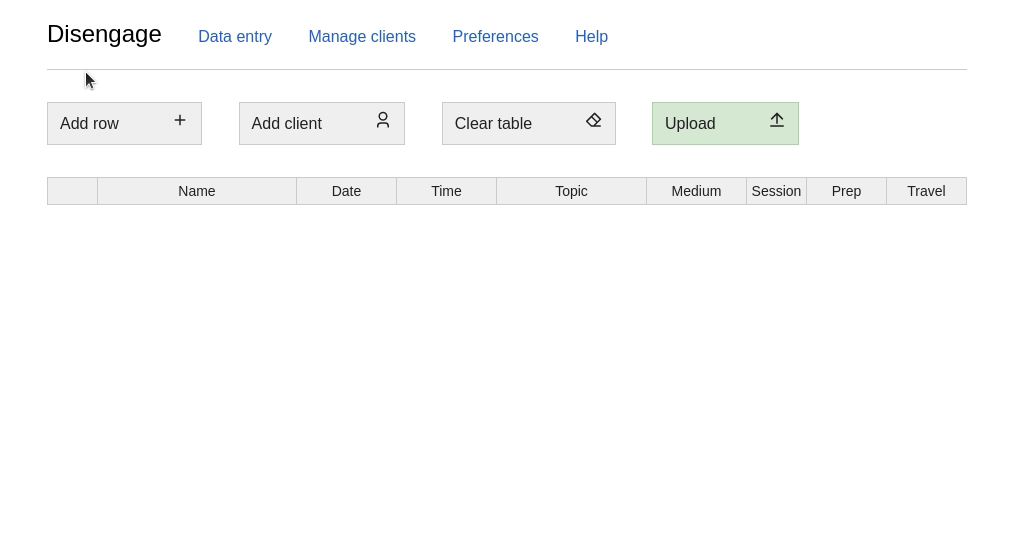
Task: Select the Date column header
Action: (346, 191)
